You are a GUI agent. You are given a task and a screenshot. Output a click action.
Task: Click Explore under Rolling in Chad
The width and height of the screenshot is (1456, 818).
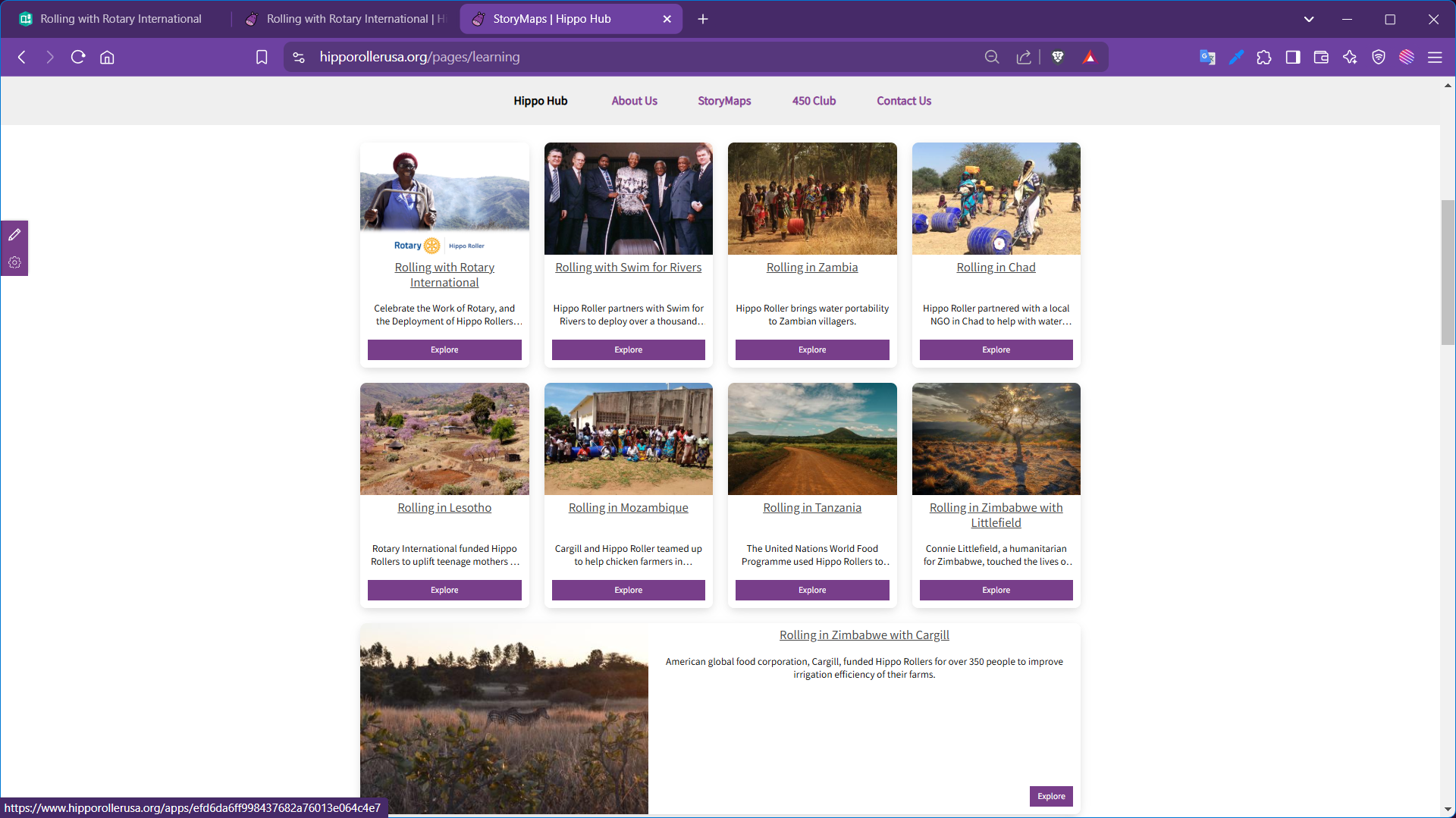coord(996,349)
